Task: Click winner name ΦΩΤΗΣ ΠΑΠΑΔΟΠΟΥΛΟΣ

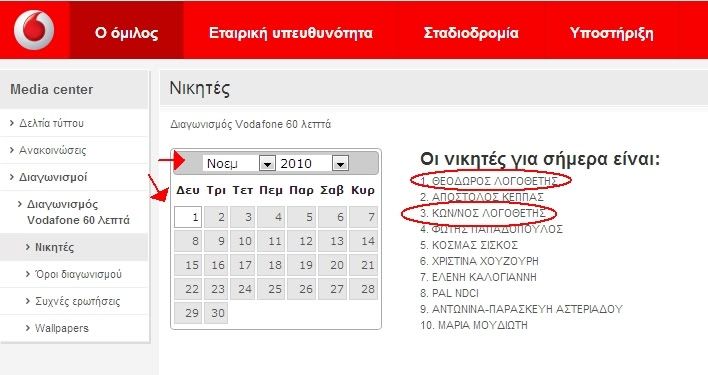Action: pos(497,229)
